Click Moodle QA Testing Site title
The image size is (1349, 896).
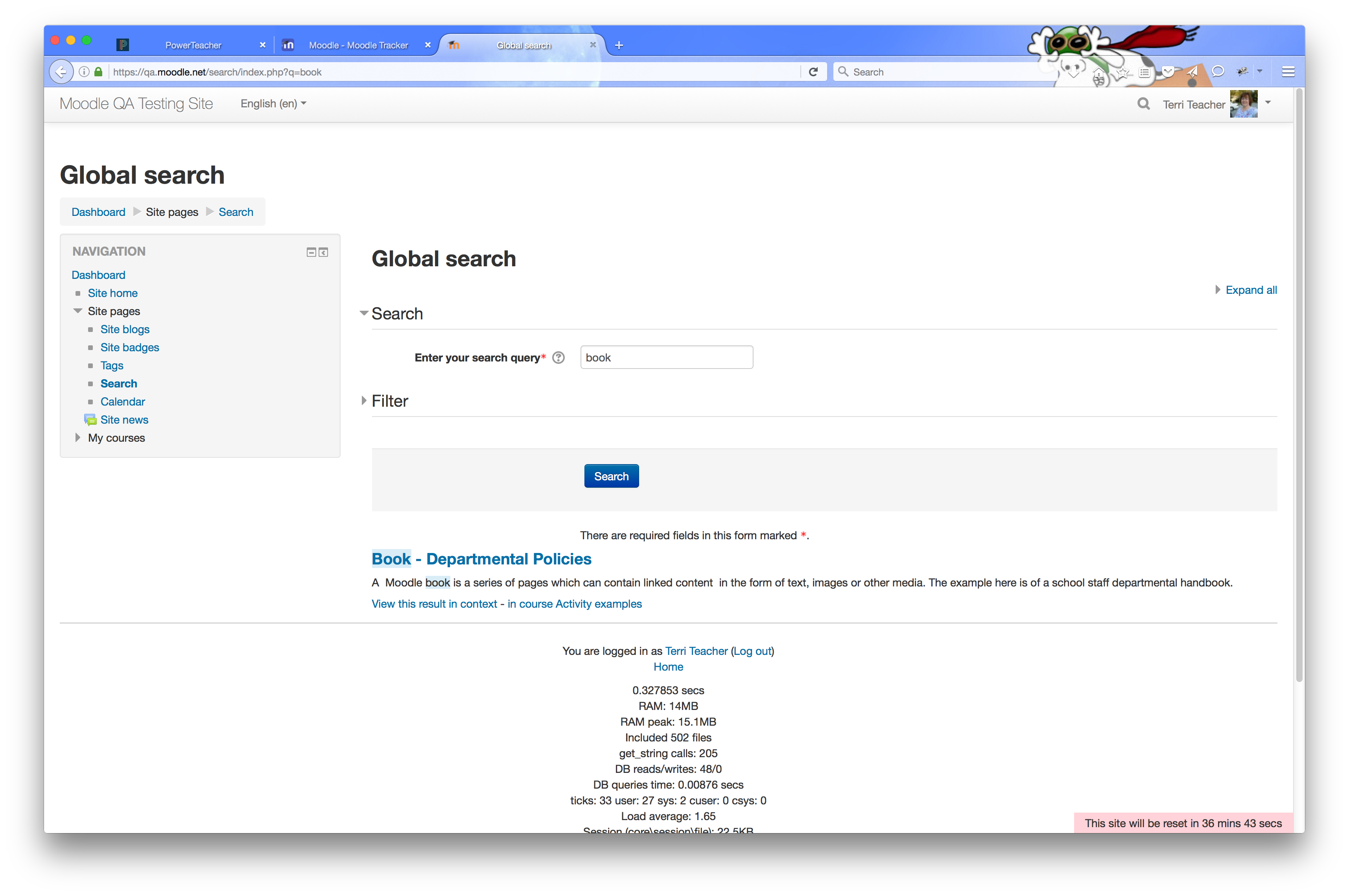click(136, 103)
